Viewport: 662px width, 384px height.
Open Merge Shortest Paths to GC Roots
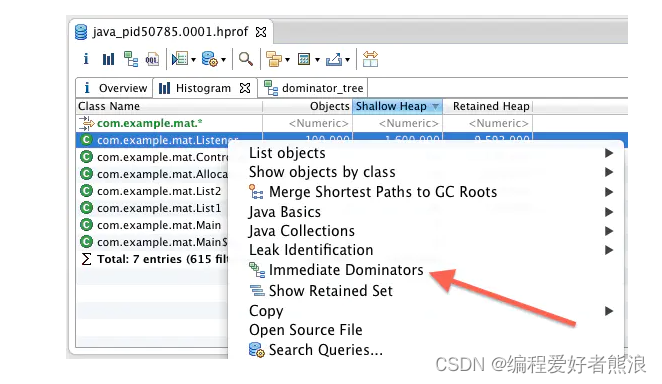coord(426,192)
